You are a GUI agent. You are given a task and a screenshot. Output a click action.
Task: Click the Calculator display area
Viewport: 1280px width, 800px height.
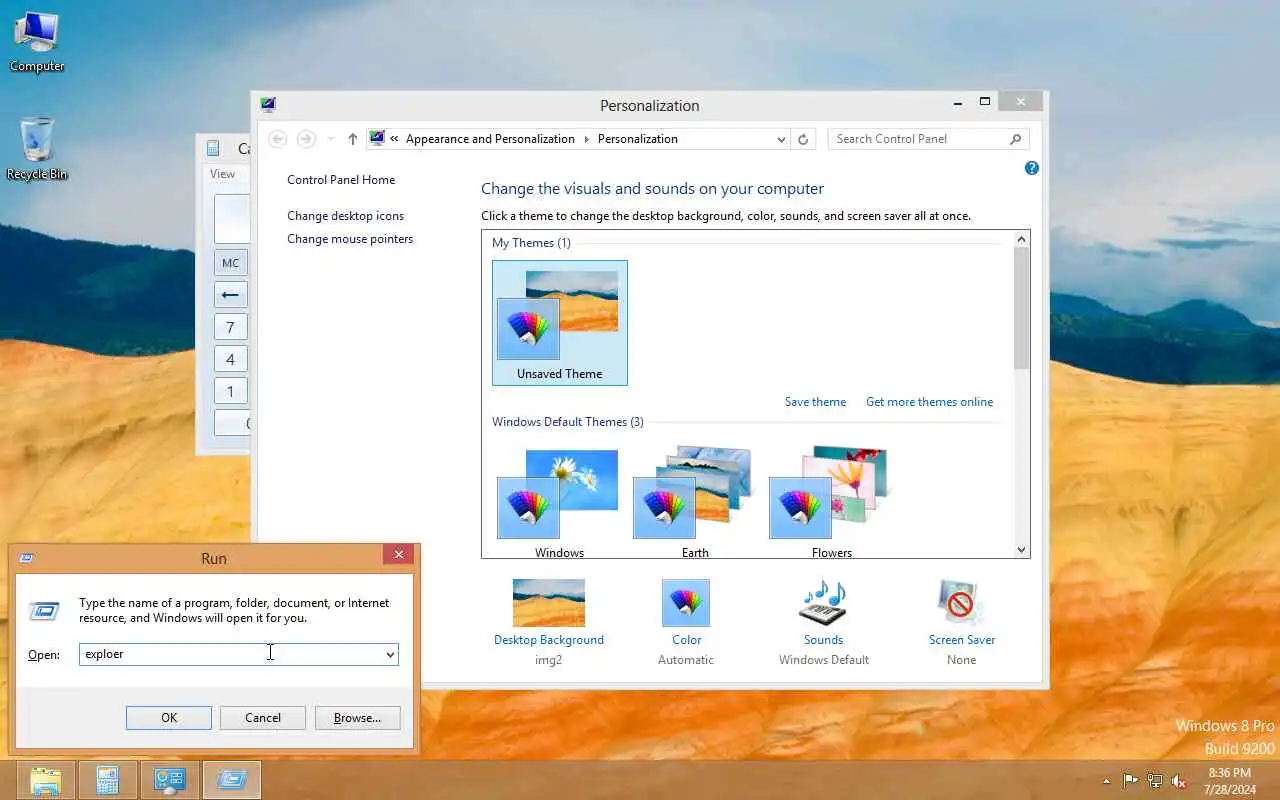point(232,219)
